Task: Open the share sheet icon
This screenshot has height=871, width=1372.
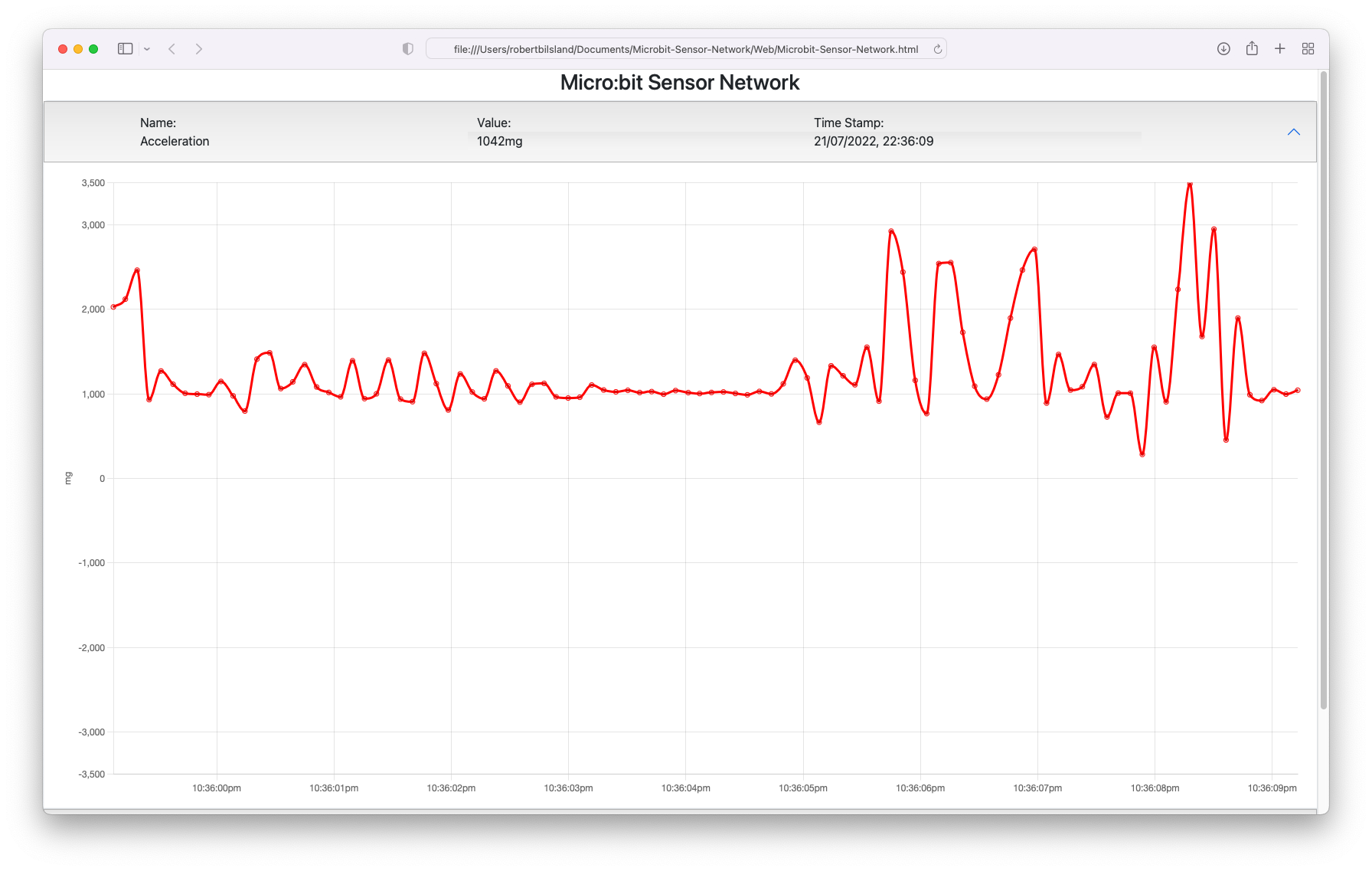Action: [1252, 48]
